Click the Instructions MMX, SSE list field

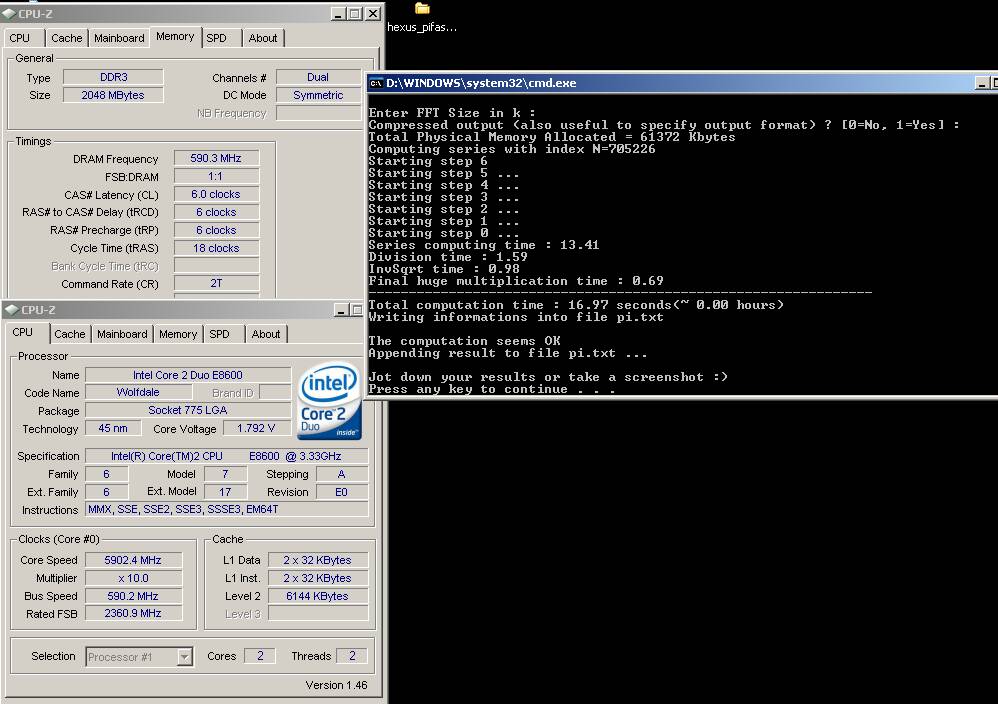point(227,509)
